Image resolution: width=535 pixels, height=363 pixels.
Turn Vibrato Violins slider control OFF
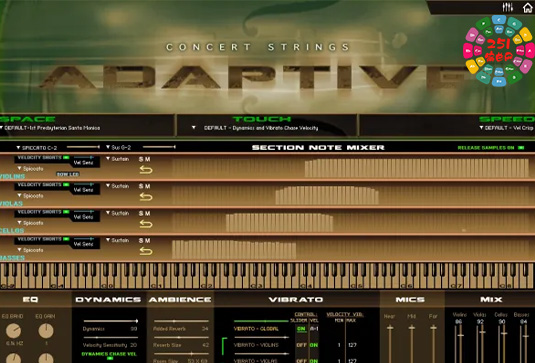(301, 345)
